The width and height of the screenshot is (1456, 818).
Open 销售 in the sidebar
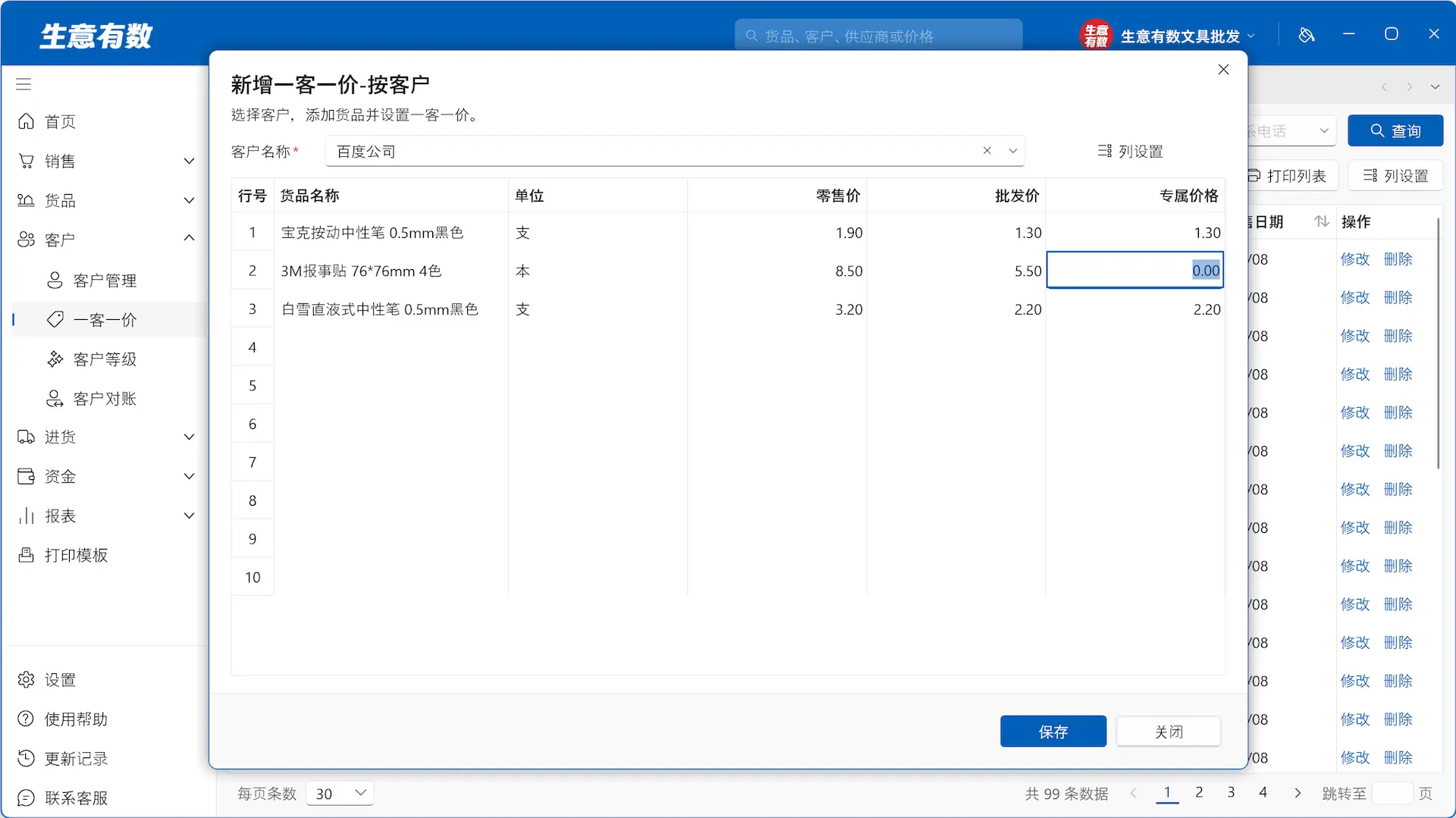pyautogui.click(x=60, y=161)
